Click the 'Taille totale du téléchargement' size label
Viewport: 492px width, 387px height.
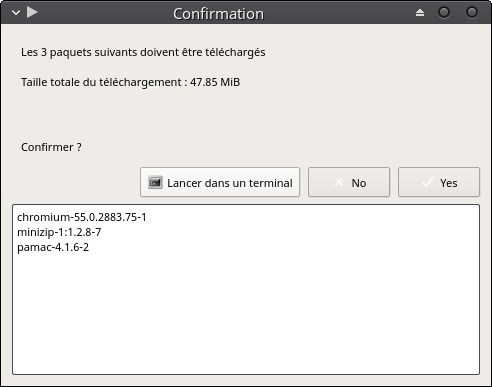pos(130,82)
